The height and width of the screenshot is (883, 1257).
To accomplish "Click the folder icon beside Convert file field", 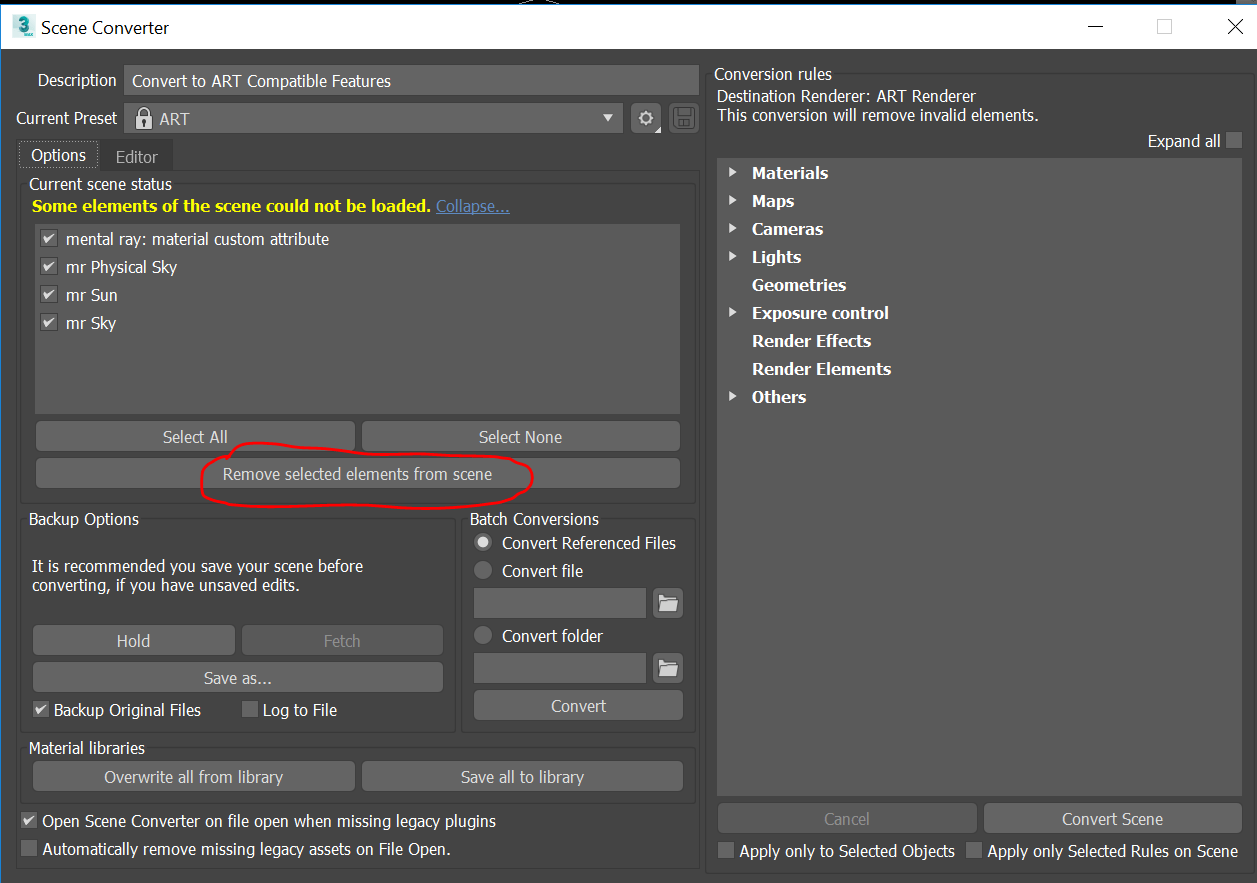I will (667, 603).
